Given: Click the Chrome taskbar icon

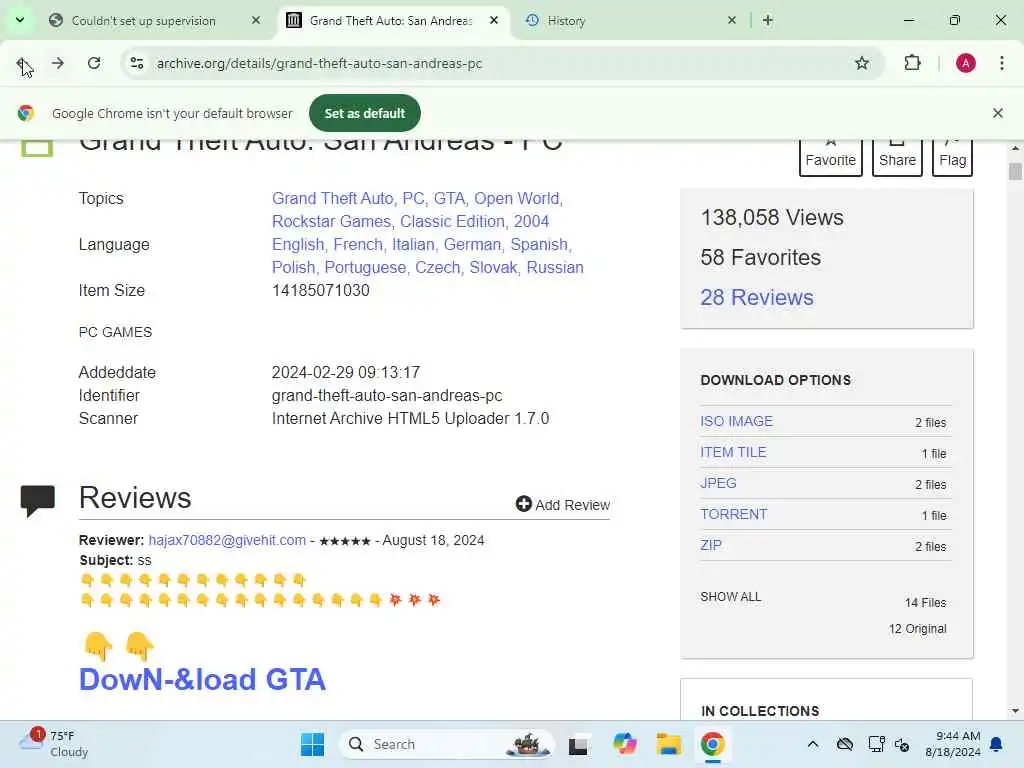Looking at the screenshot, I should click(x=712, y=744).
